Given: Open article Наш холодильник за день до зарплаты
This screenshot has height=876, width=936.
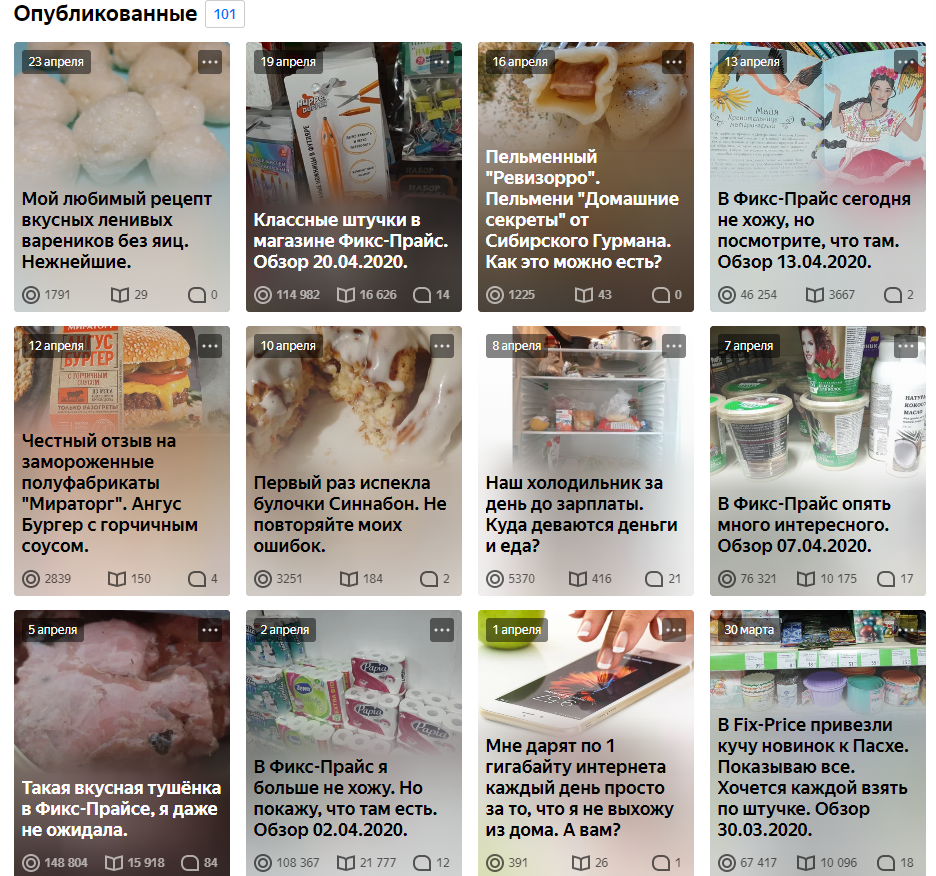Looking at the screenshot, I should [581, 514].
